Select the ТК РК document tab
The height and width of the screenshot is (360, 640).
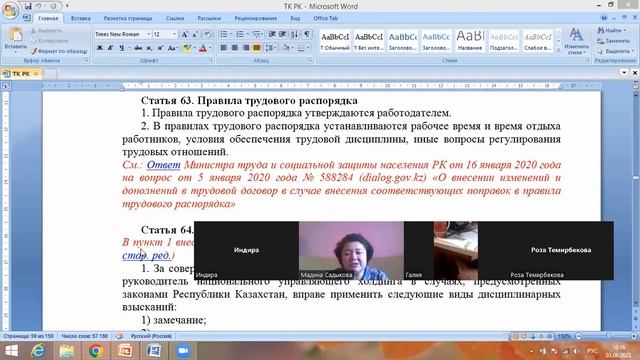point(21,73)
